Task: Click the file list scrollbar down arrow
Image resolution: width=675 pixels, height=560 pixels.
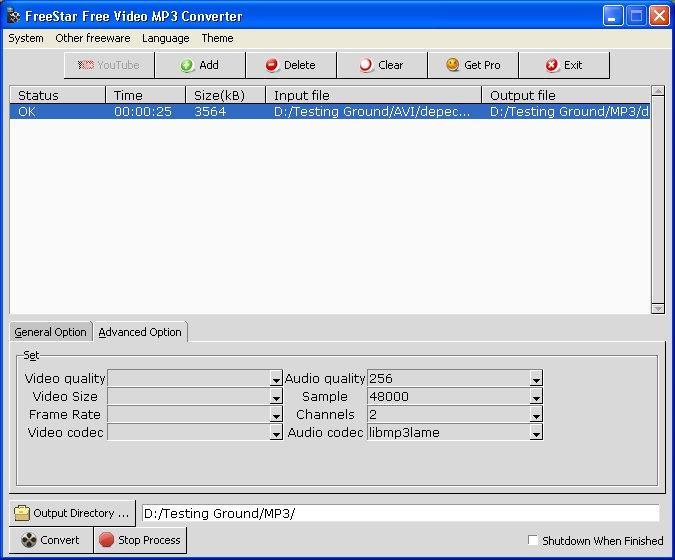Action: (x=658, y=308)
